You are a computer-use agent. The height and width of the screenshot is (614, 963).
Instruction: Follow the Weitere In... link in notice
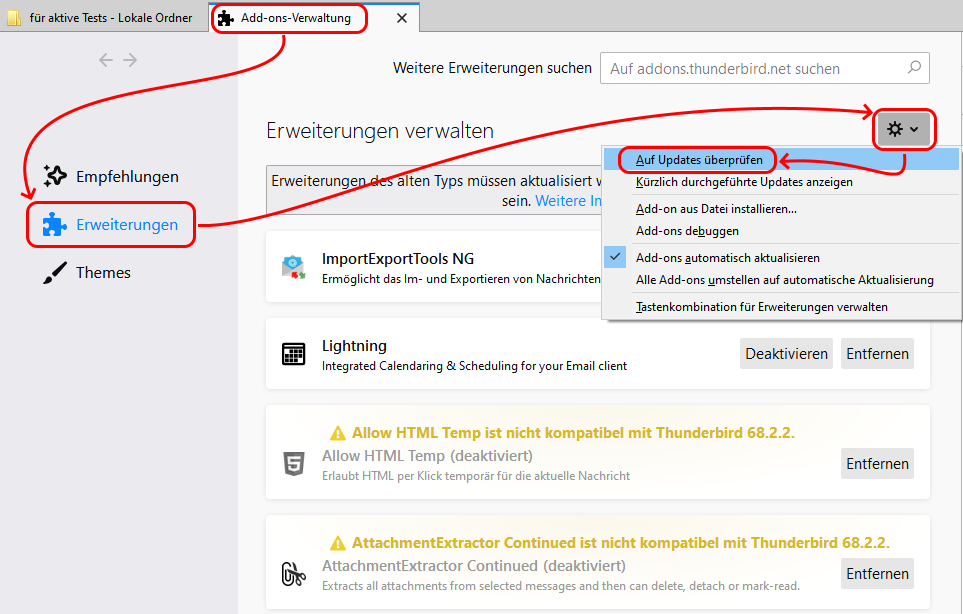pos(568,201)
